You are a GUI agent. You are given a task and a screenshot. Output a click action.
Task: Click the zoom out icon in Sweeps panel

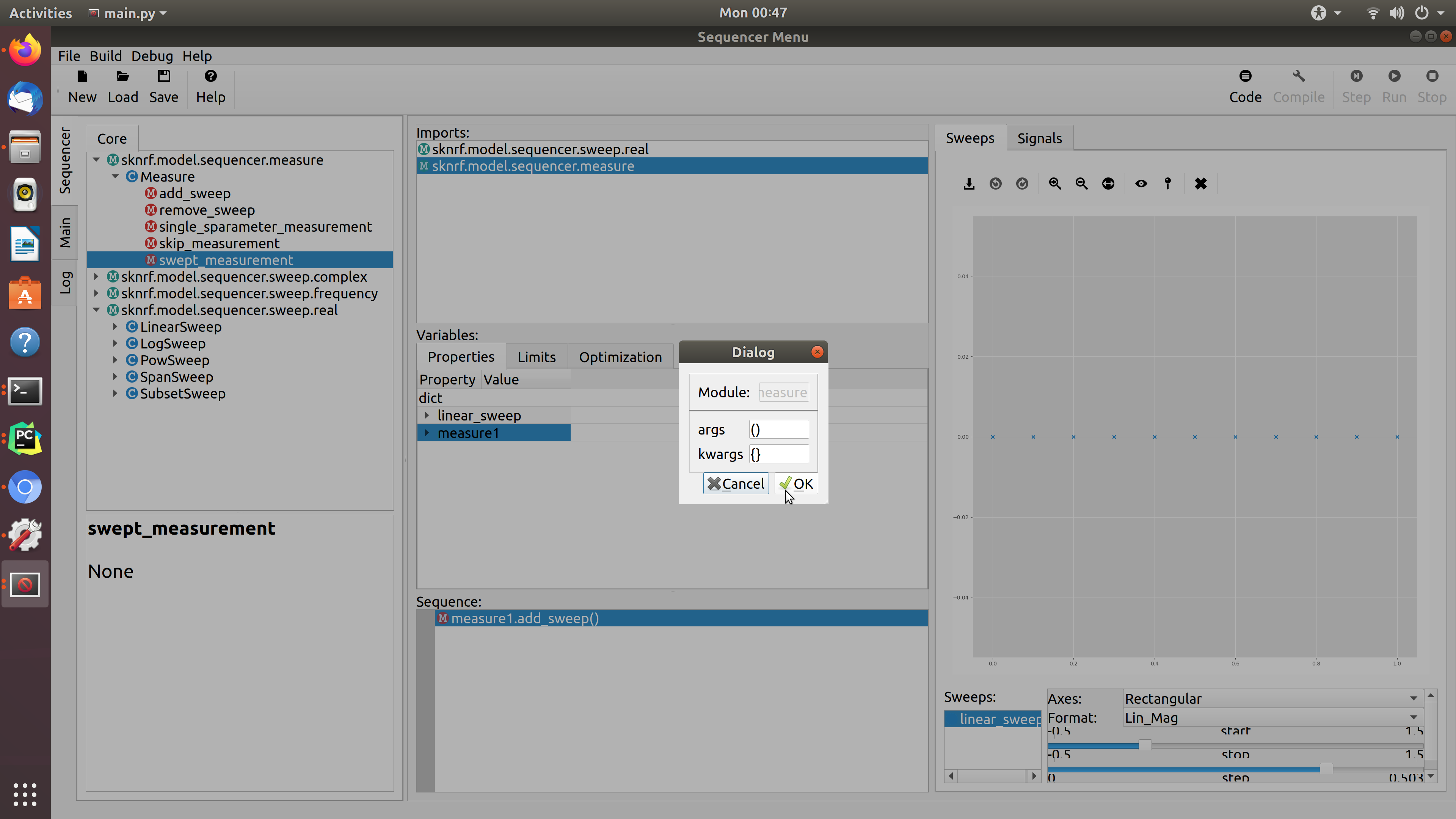(1082, 183)
